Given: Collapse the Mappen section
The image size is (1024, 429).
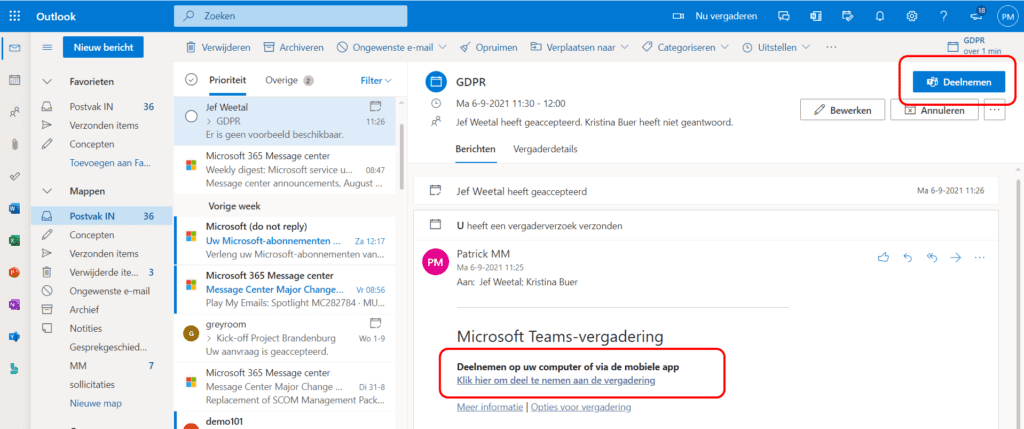Looking at the screenshot, I should click(47, 191).
